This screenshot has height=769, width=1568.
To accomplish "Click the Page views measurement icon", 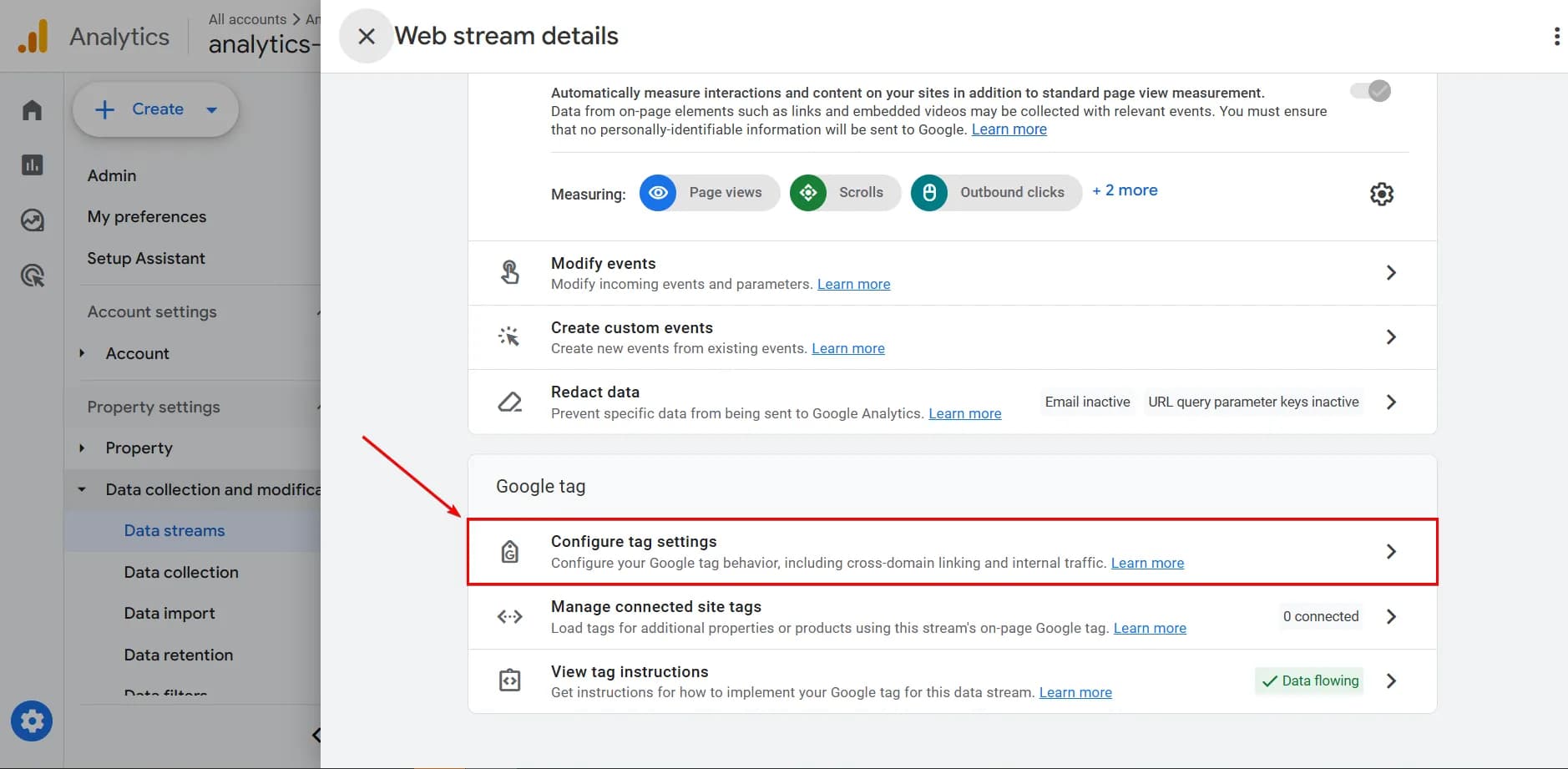I will point(659,193).
